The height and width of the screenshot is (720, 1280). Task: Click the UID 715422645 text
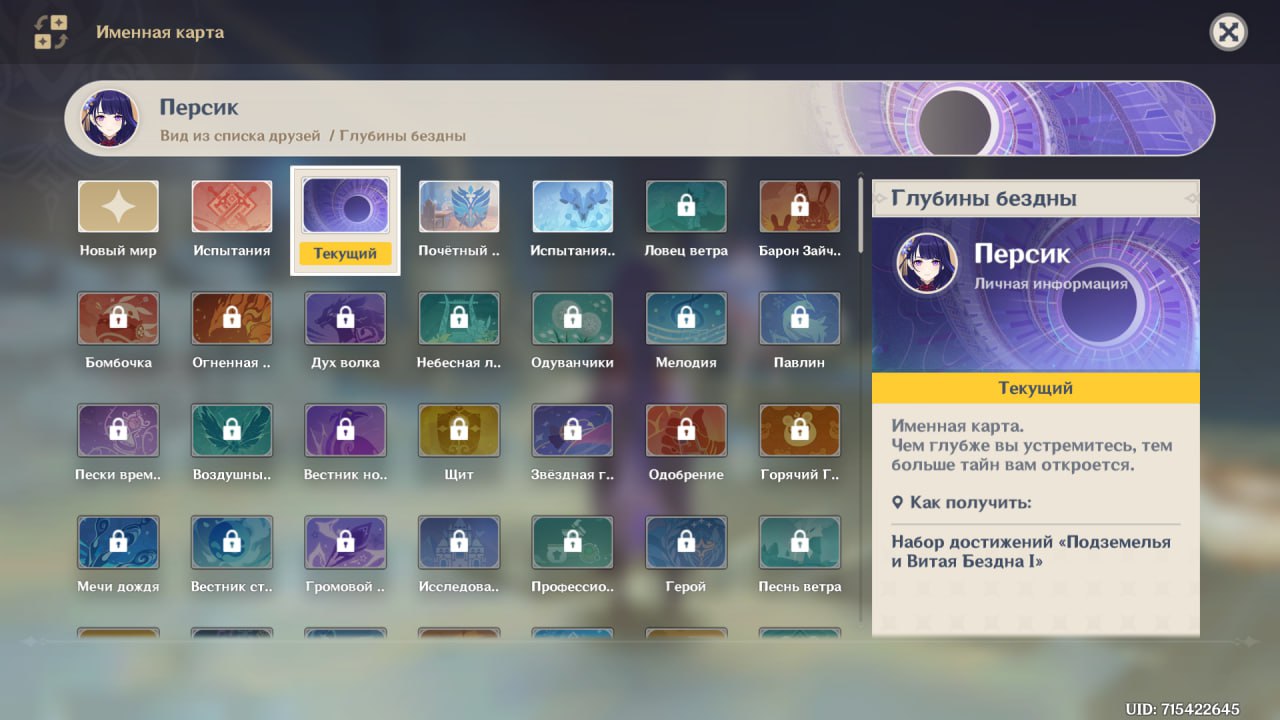[1183, 709]
